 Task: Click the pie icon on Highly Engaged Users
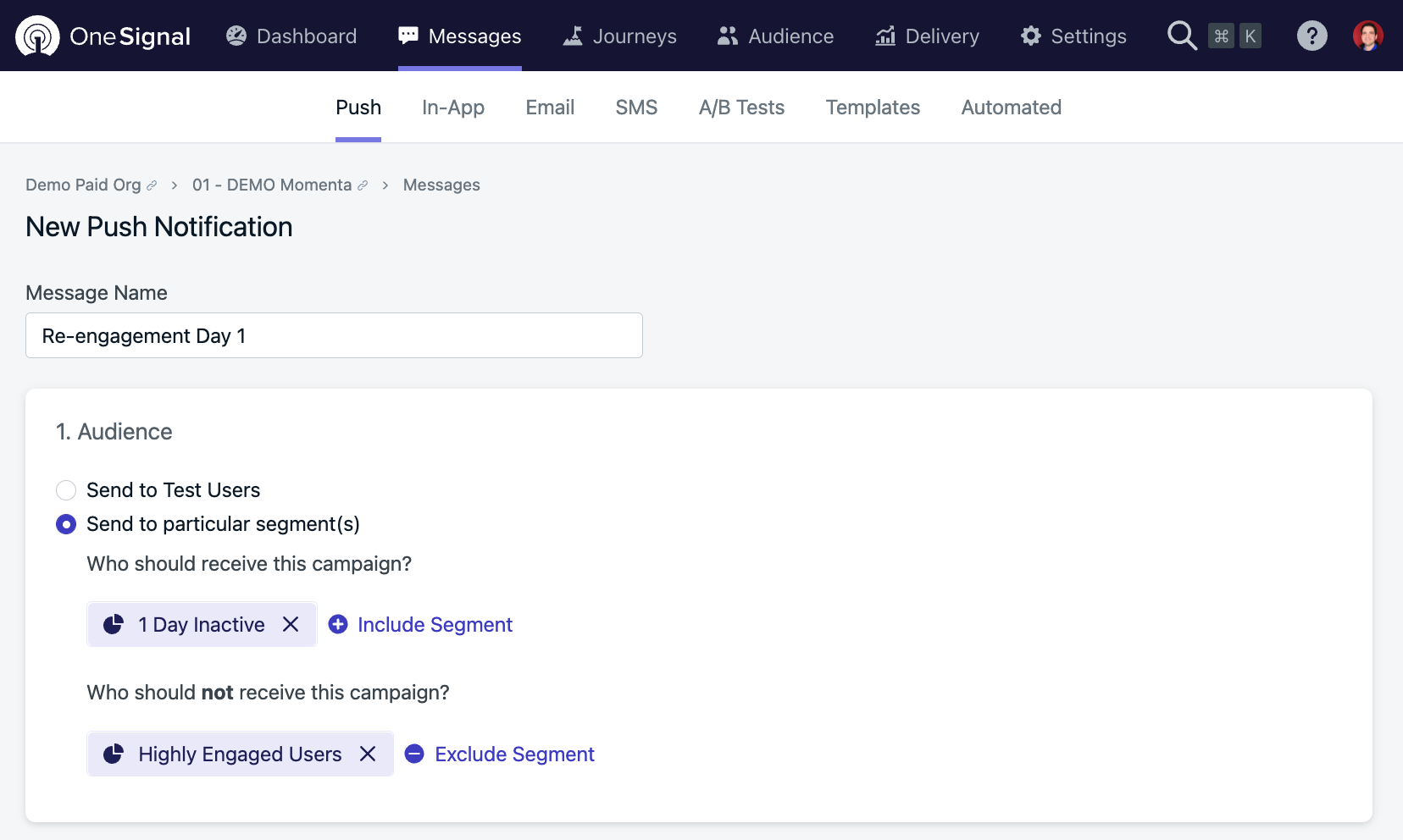point(114,754)
